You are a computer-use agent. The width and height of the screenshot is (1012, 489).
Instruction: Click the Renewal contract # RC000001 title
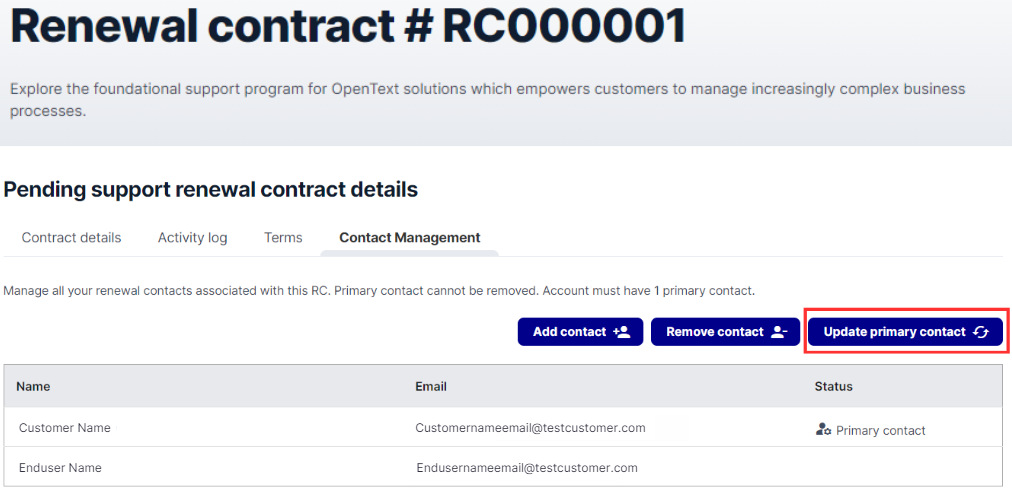click(x=348, y=25)
